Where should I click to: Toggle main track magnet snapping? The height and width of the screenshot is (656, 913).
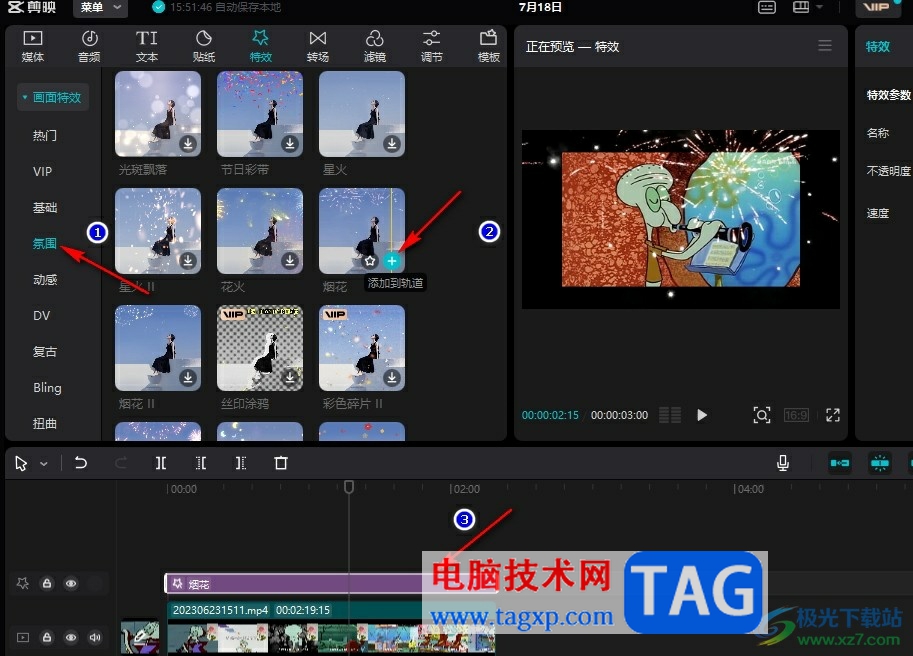pos(840,463)
